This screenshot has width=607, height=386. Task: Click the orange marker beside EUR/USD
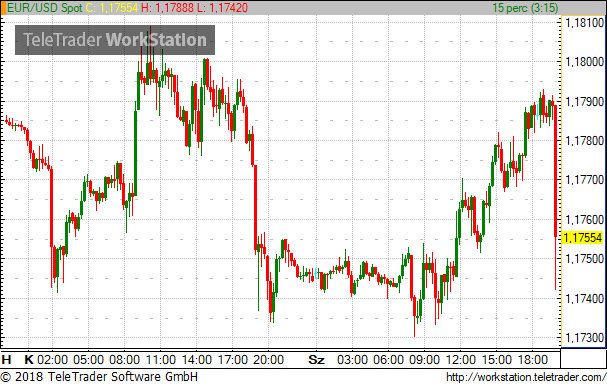(x=3, y=8)
